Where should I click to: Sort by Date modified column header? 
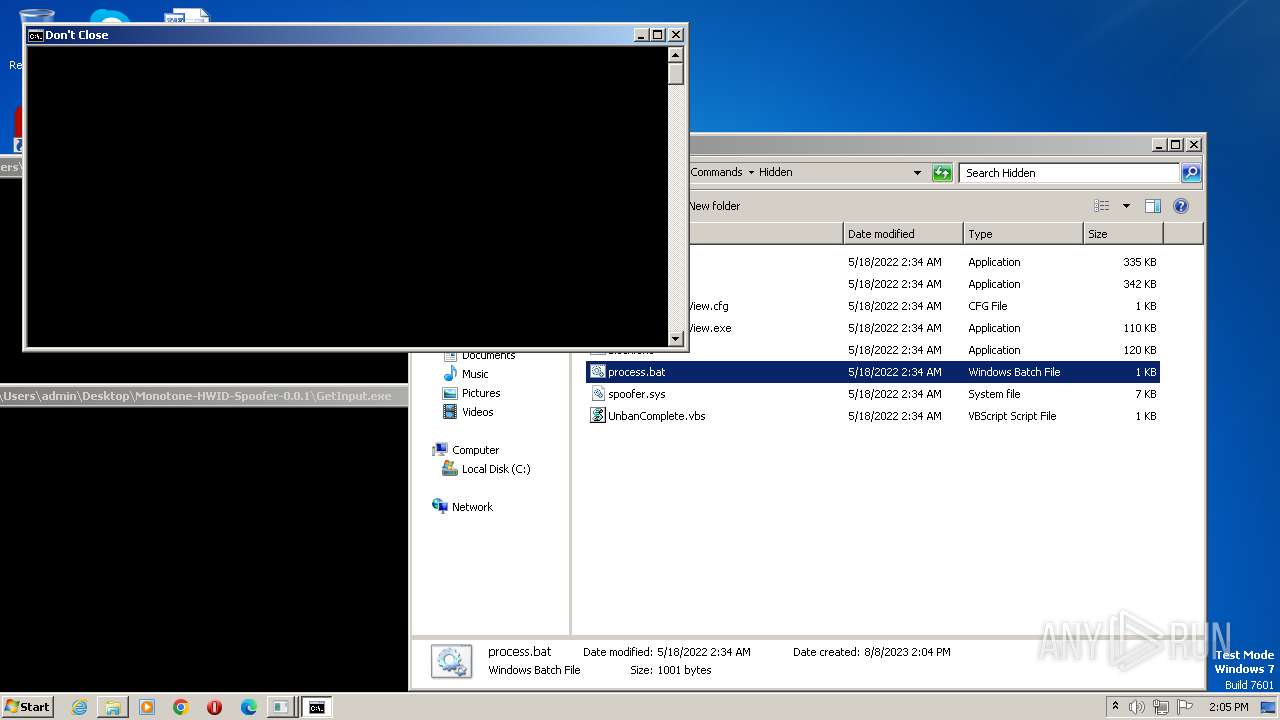pyautogui.click(x=903, y=234)
